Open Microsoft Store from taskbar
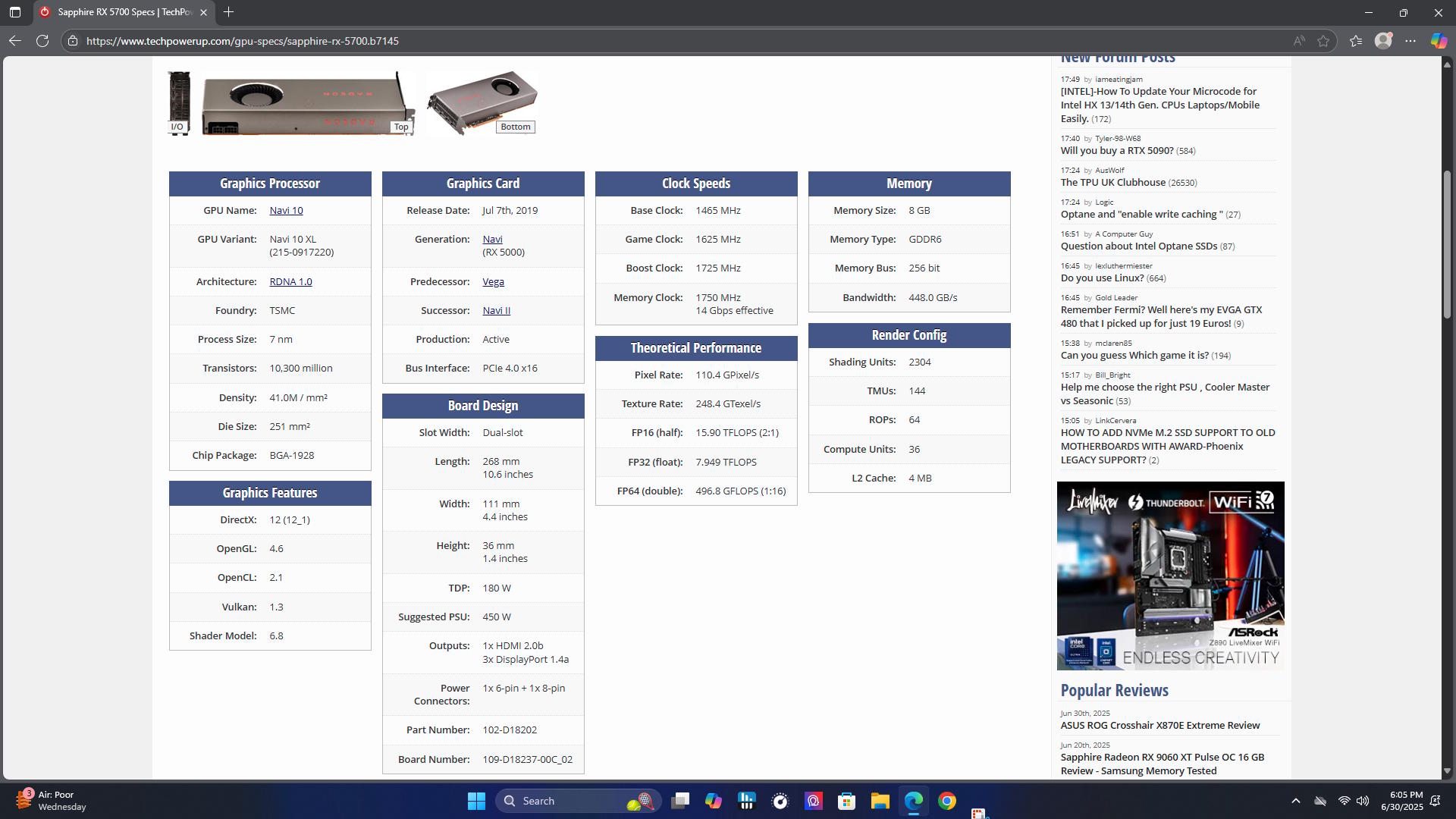The height and width of the screenshot is (819, 1456). coord(847,801)
